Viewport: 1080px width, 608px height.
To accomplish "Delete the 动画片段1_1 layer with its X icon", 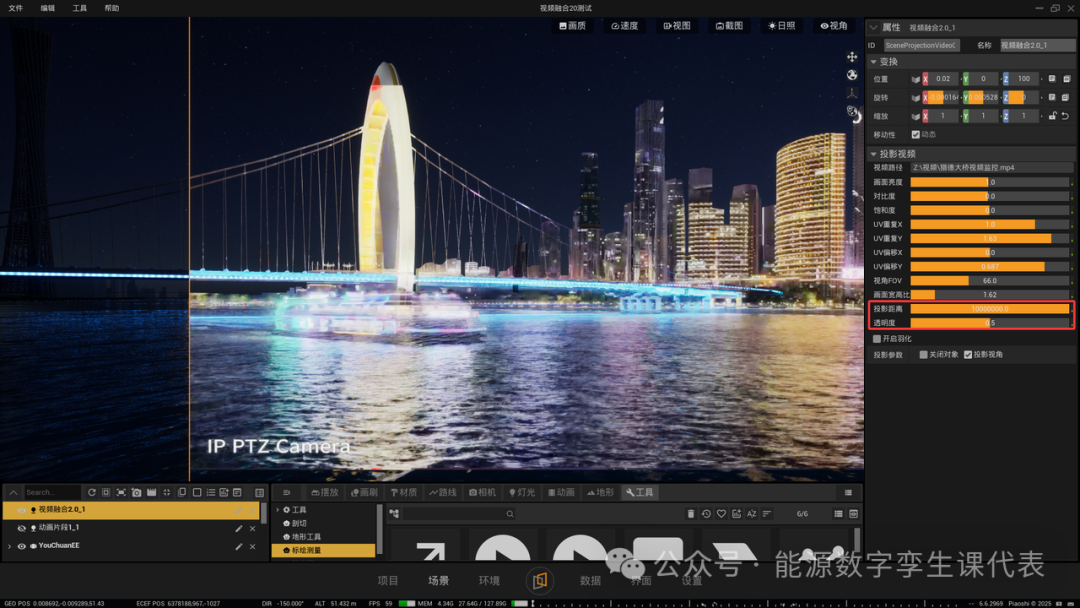I will 253,528.
